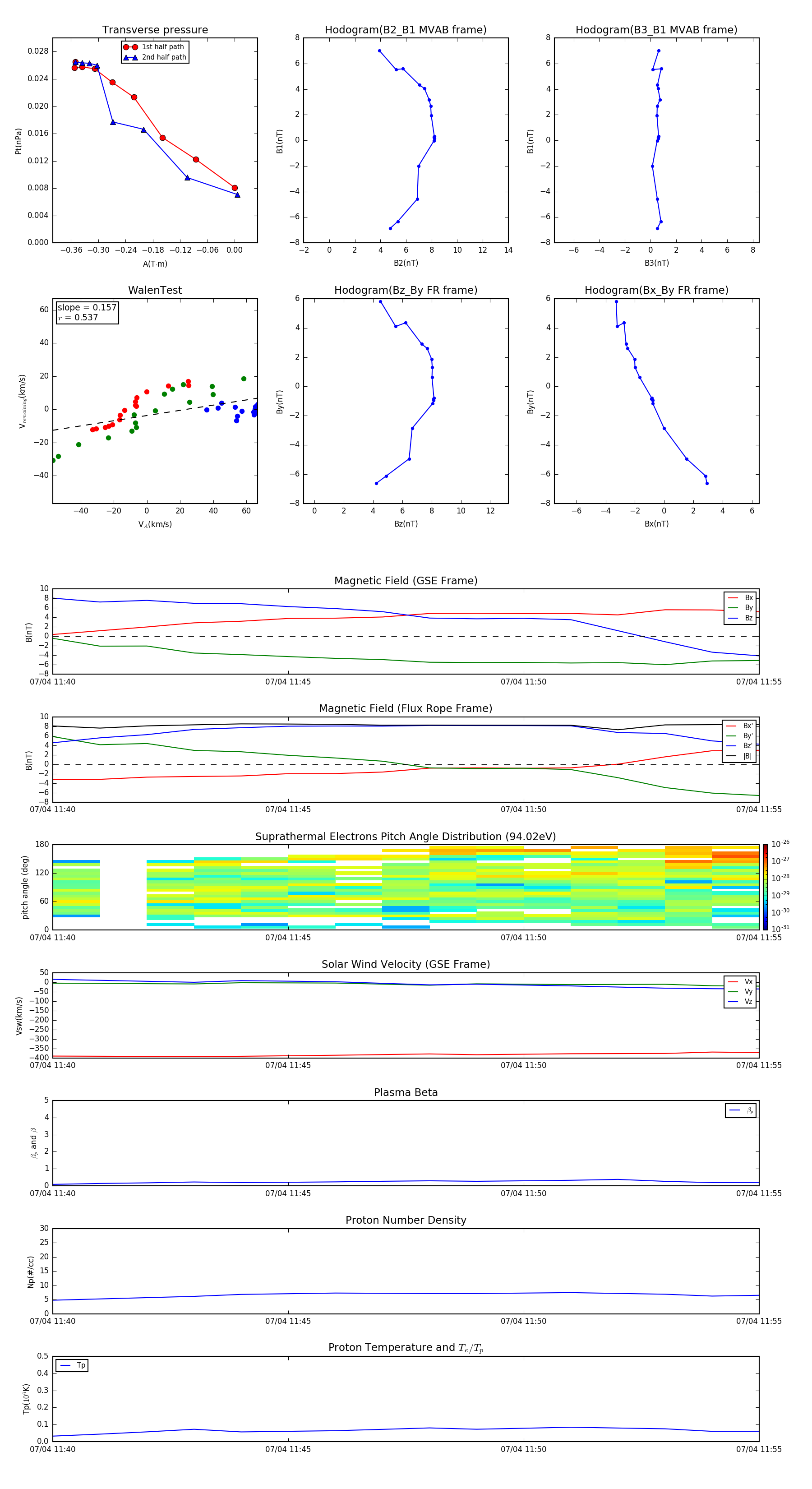The width and height of the screenshot is (812, 1489).
Task: Click the "Transverse pressure" plot title
Action: (x=155, y=30)
